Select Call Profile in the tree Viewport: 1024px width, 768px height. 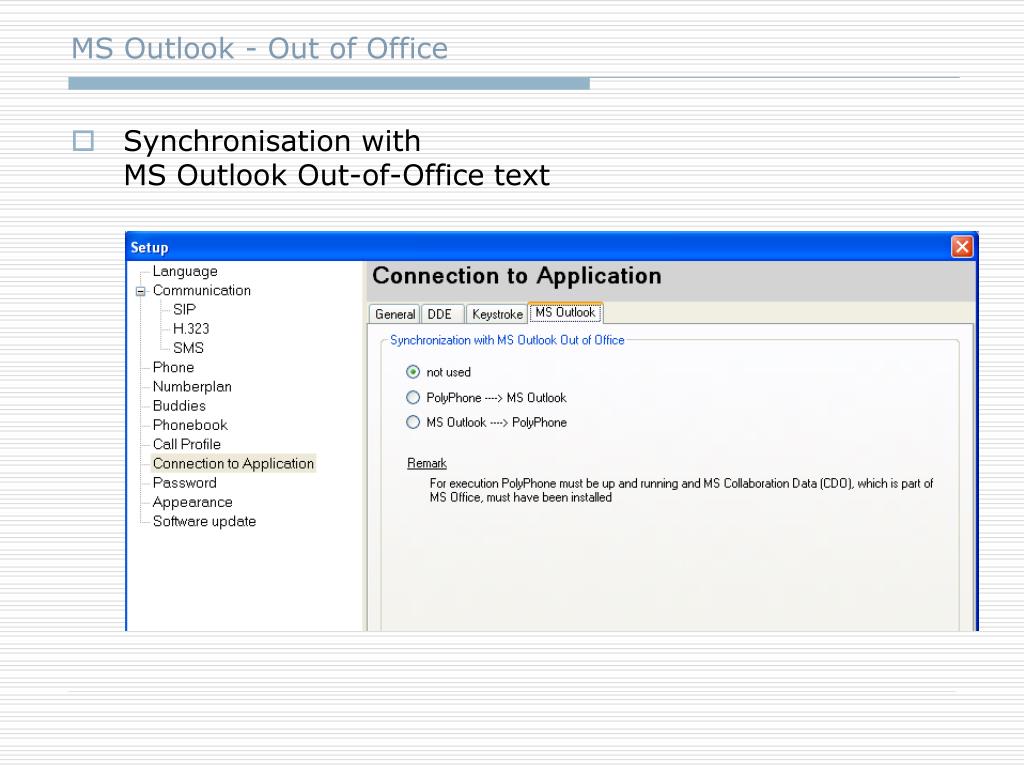click(x=187, y=444)
